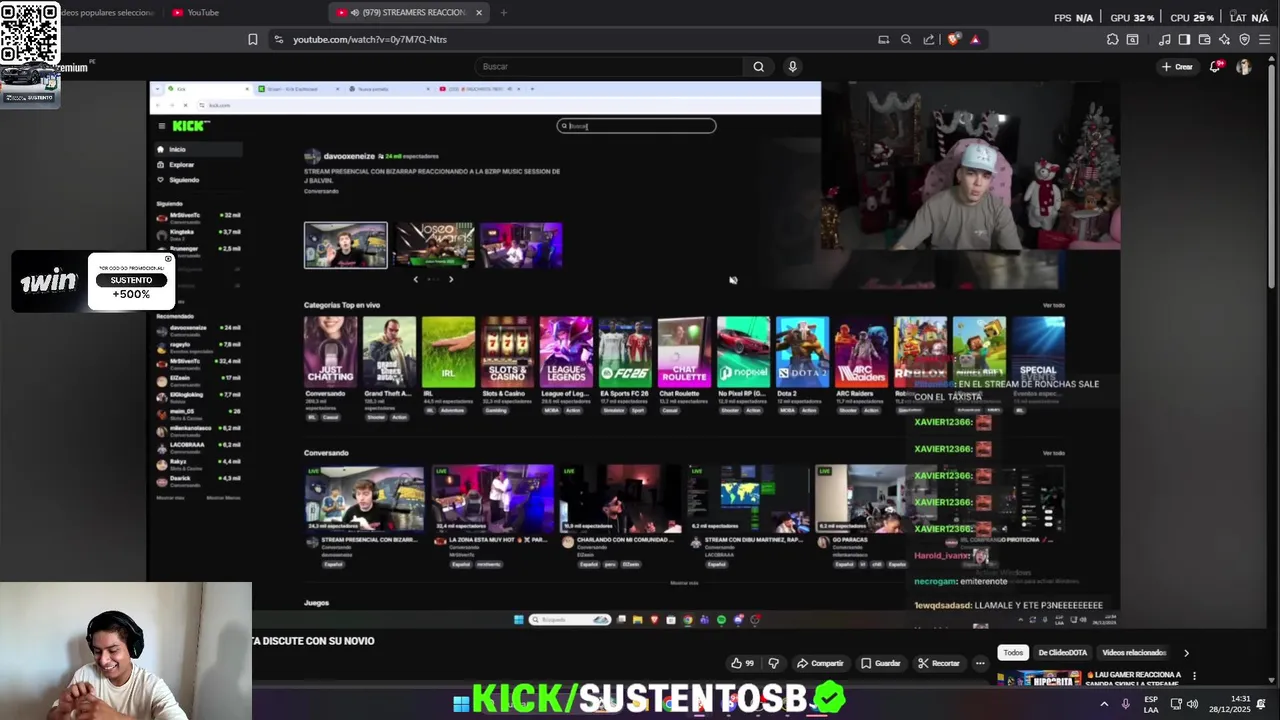This screenshot has width=1280, height=720.
Task: Open more actions three-dot button
Action: 980,663
